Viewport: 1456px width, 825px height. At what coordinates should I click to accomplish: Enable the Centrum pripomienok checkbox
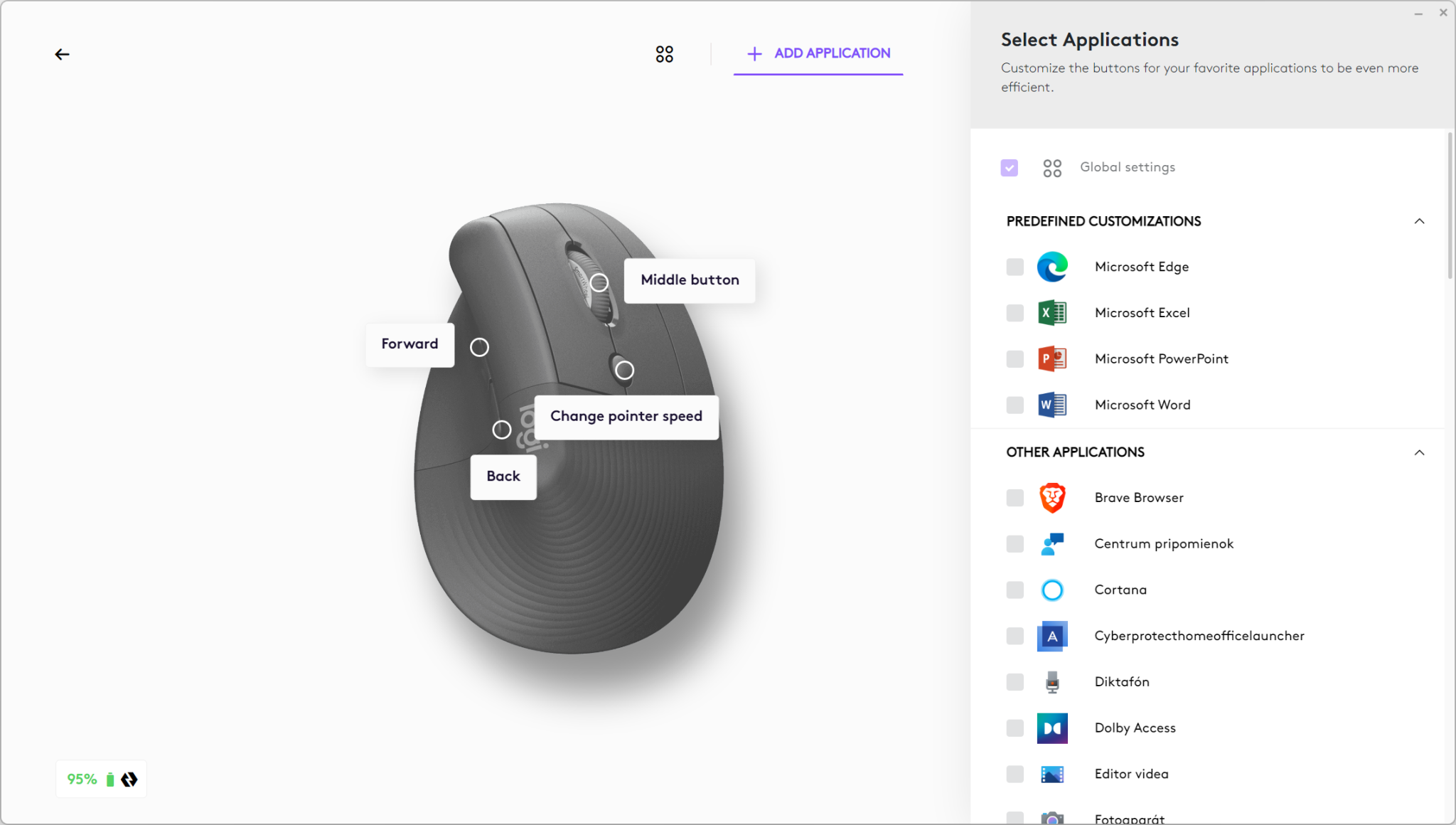[1015, 544]
